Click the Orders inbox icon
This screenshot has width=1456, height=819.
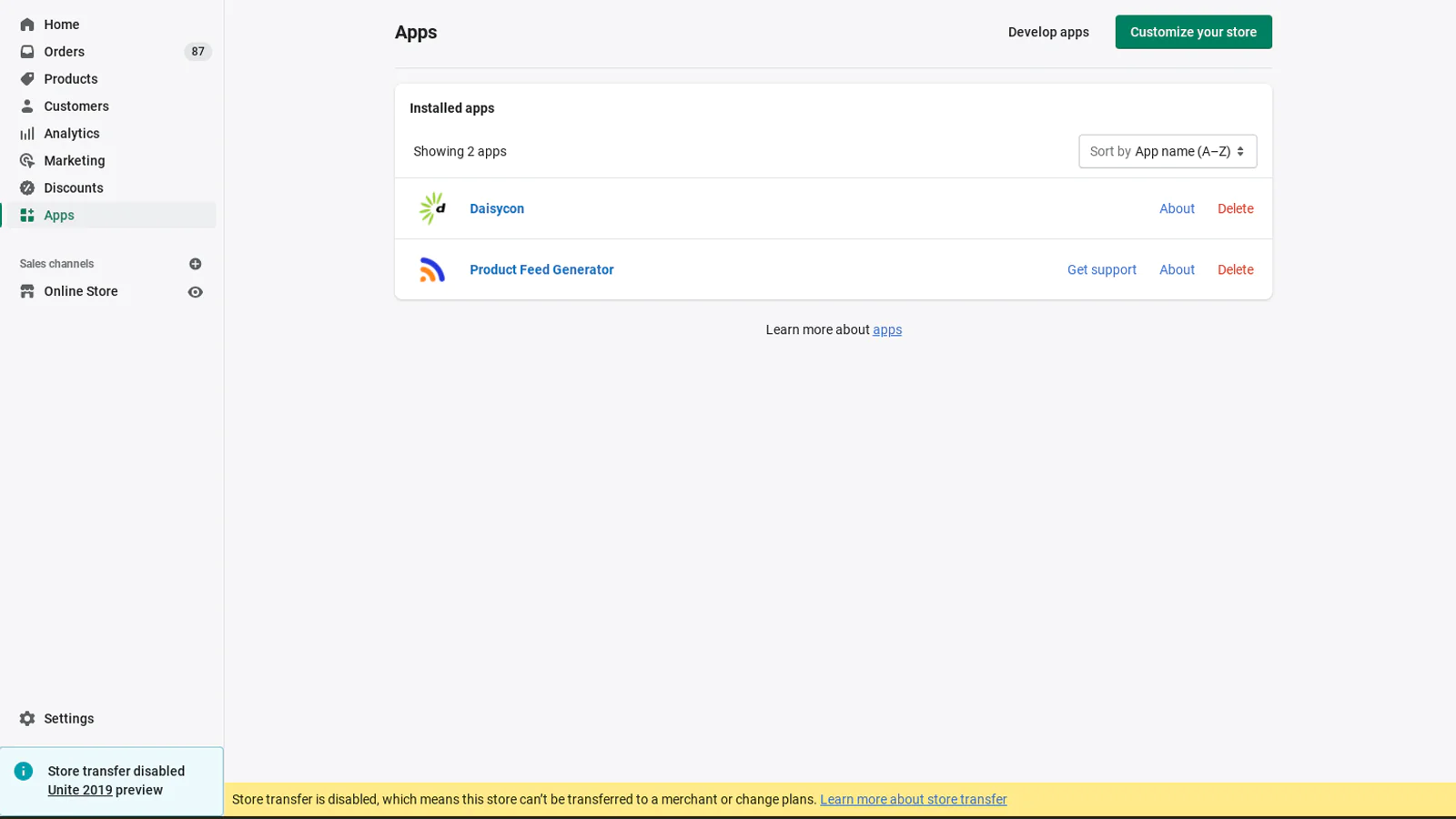27,52
